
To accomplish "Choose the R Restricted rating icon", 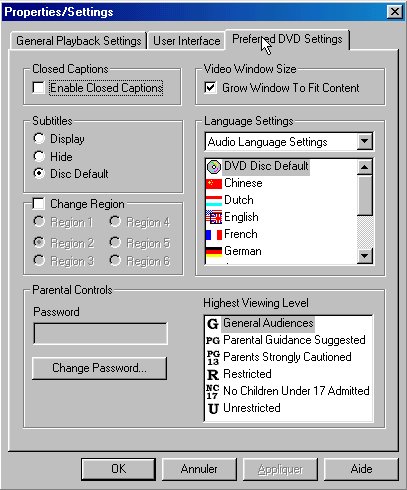I will click(213, 374).
